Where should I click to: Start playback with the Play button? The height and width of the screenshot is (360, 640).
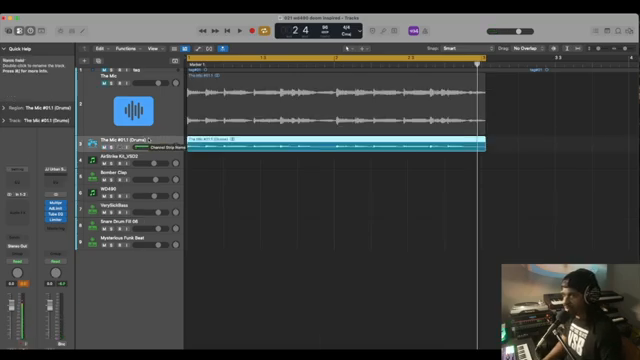pos(240,31)
